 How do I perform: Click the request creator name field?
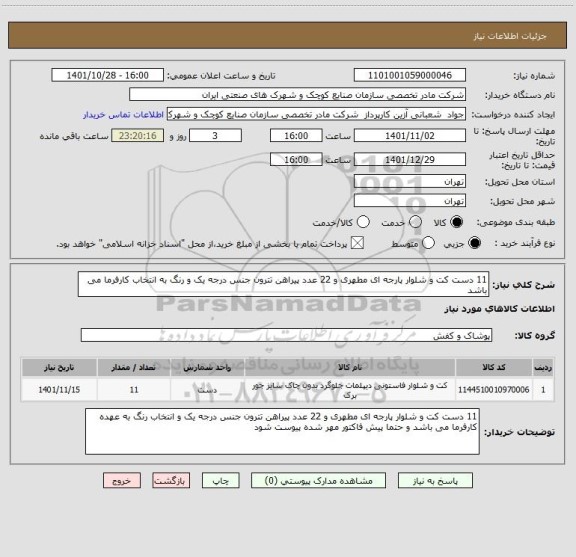pos(316,114)
